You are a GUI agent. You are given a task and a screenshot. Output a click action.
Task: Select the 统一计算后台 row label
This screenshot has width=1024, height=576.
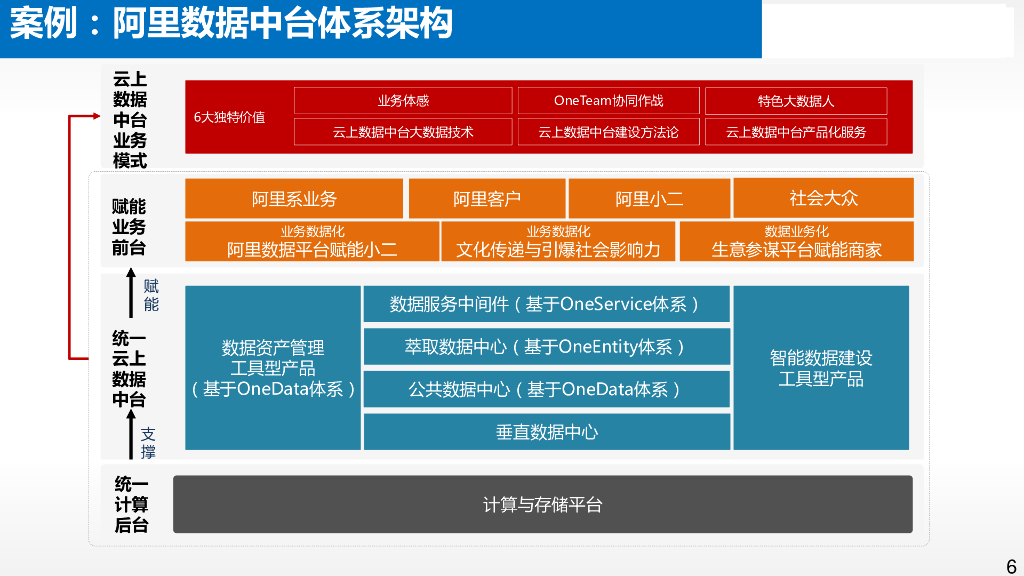(131, 504)
